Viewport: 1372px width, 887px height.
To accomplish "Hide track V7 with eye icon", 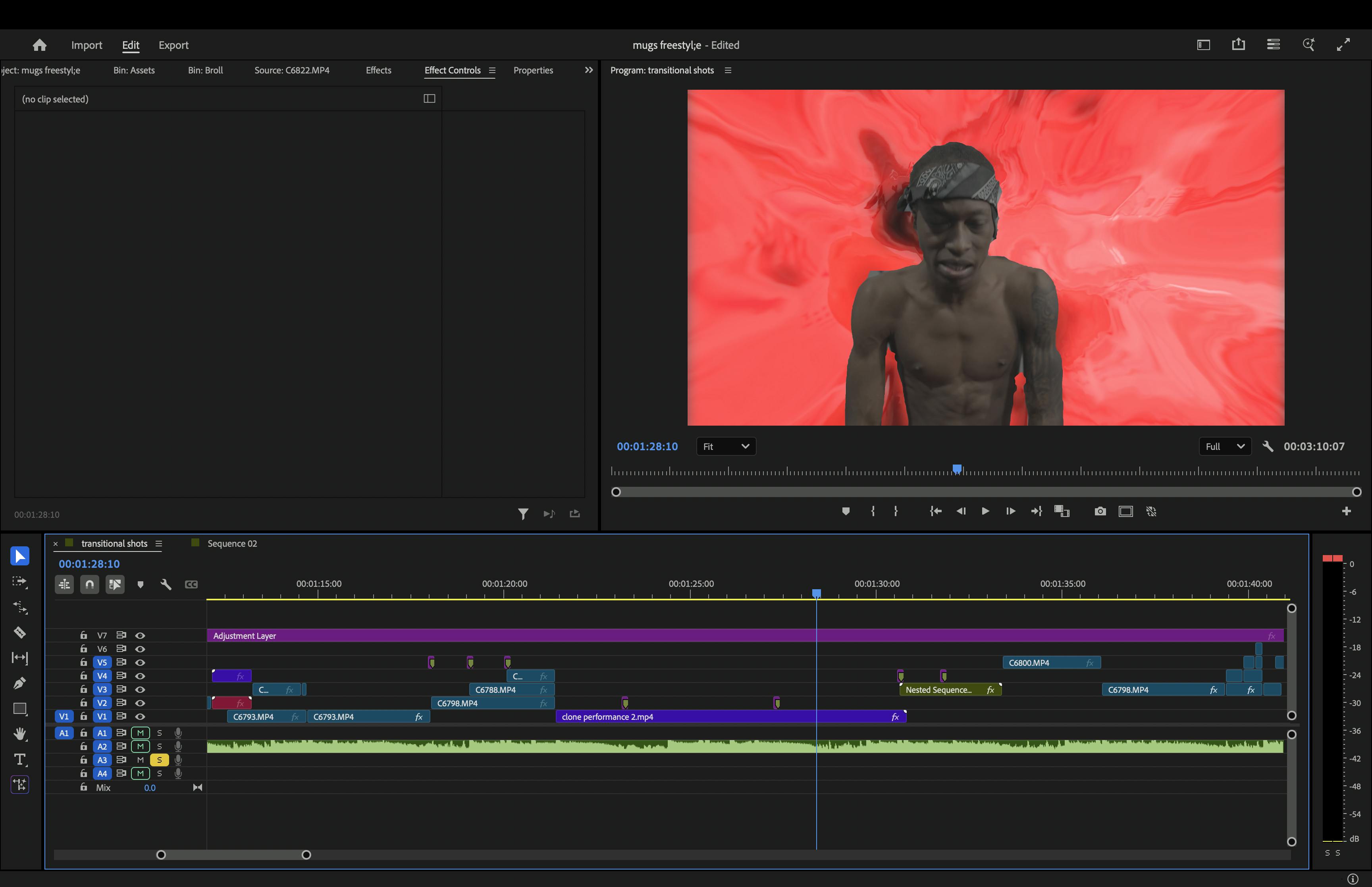I will point(140,635).
